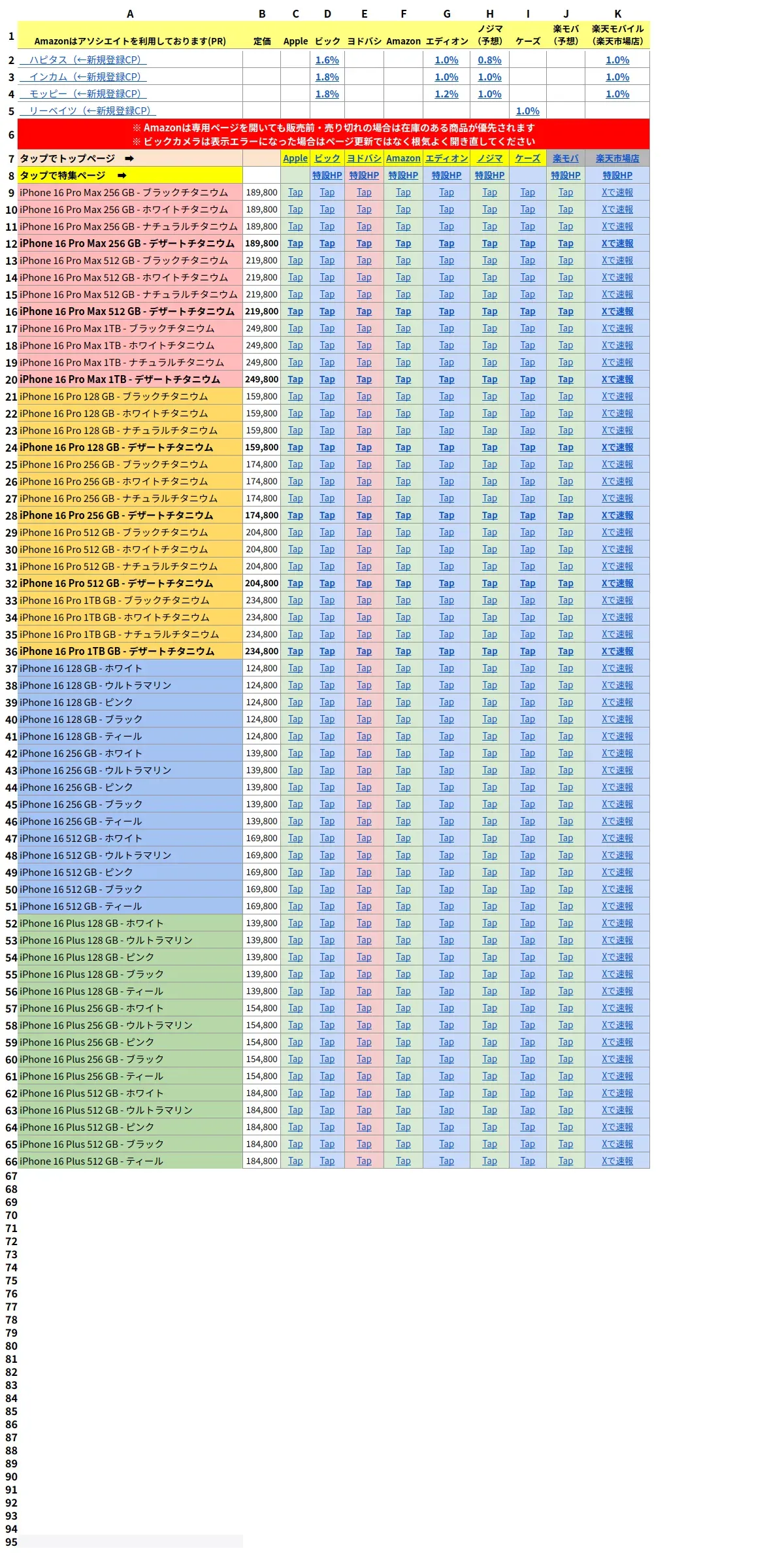
Task: Tap 楽モバ link for iPhone 16 128 GB ホワイト
Action: pyautogui.click(x=566, y=668)
